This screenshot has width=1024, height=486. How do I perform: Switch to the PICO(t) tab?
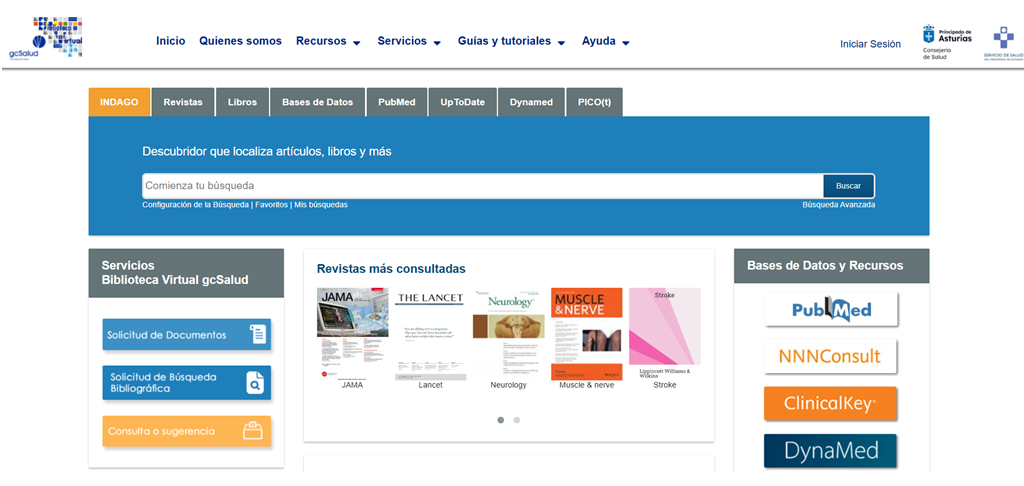[594, 102]
